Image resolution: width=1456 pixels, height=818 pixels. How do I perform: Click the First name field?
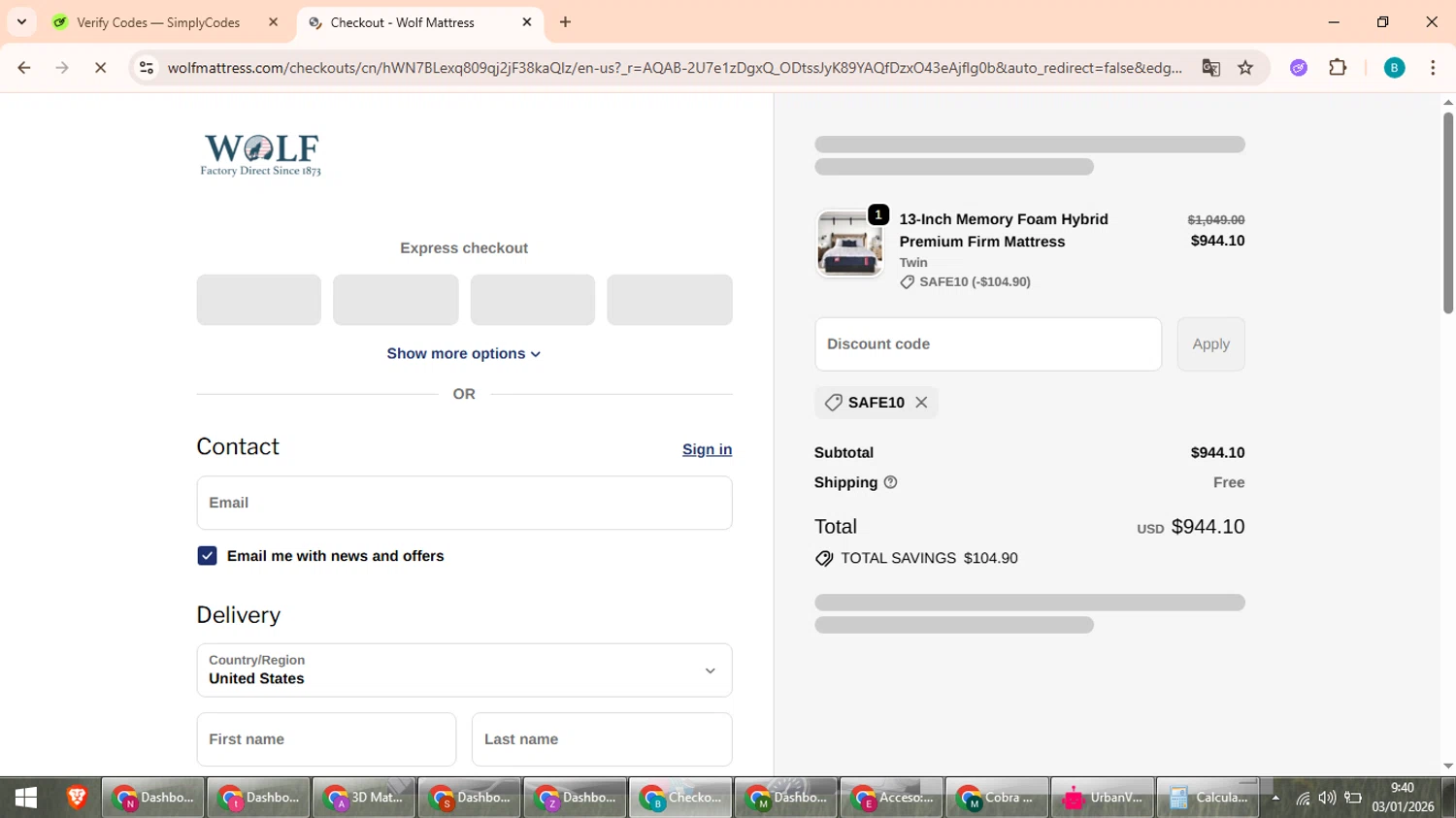(x=326, y=739)
